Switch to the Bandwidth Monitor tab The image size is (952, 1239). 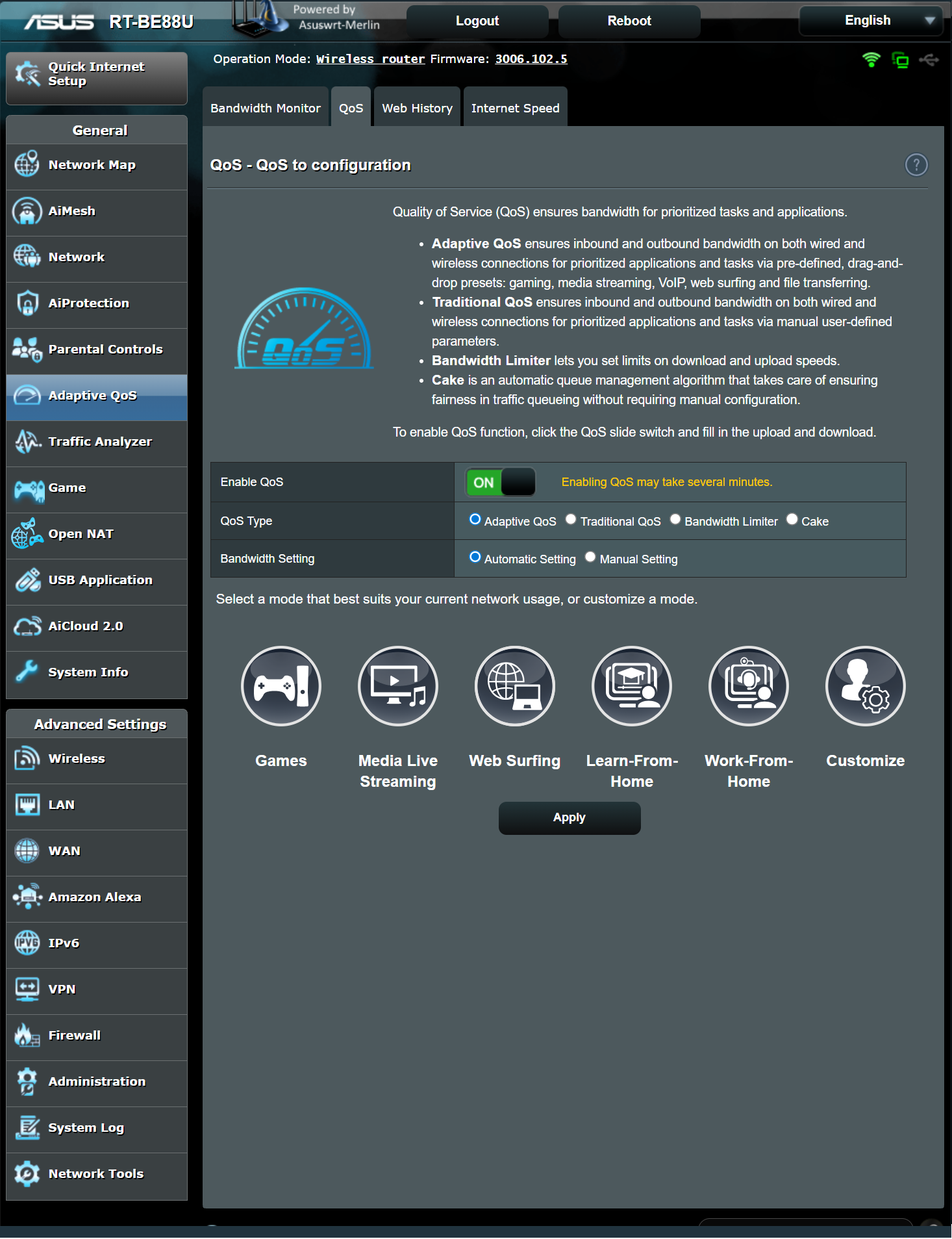(x=265, y=108)
